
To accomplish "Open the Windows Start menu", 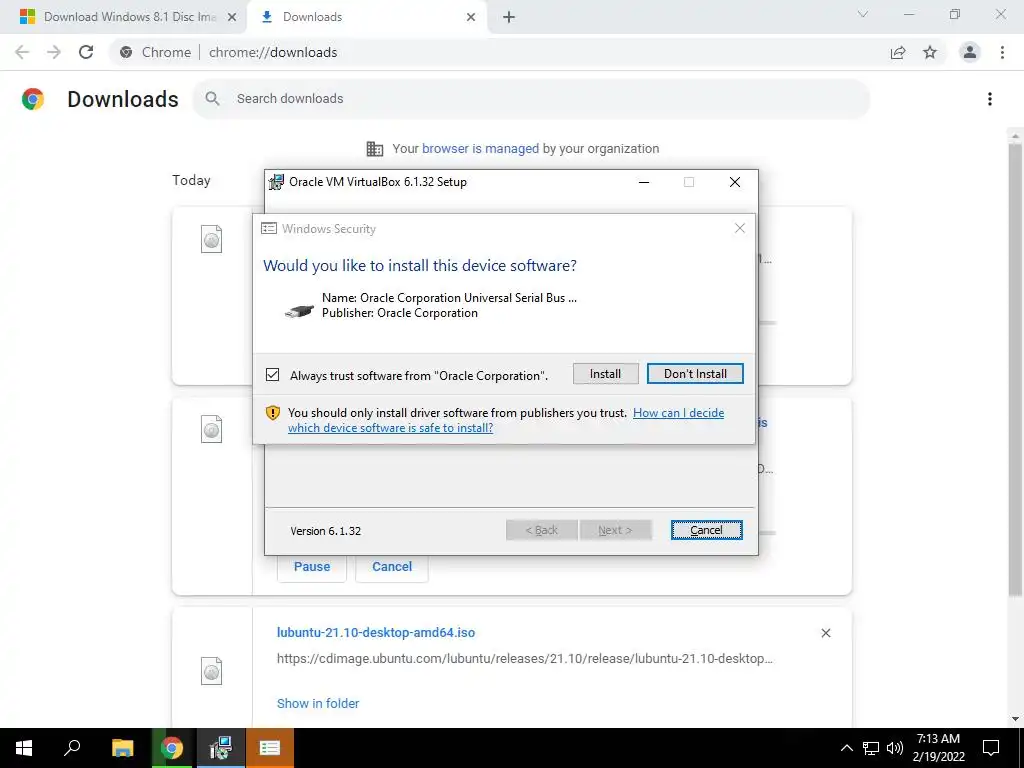I will point(24,748).
